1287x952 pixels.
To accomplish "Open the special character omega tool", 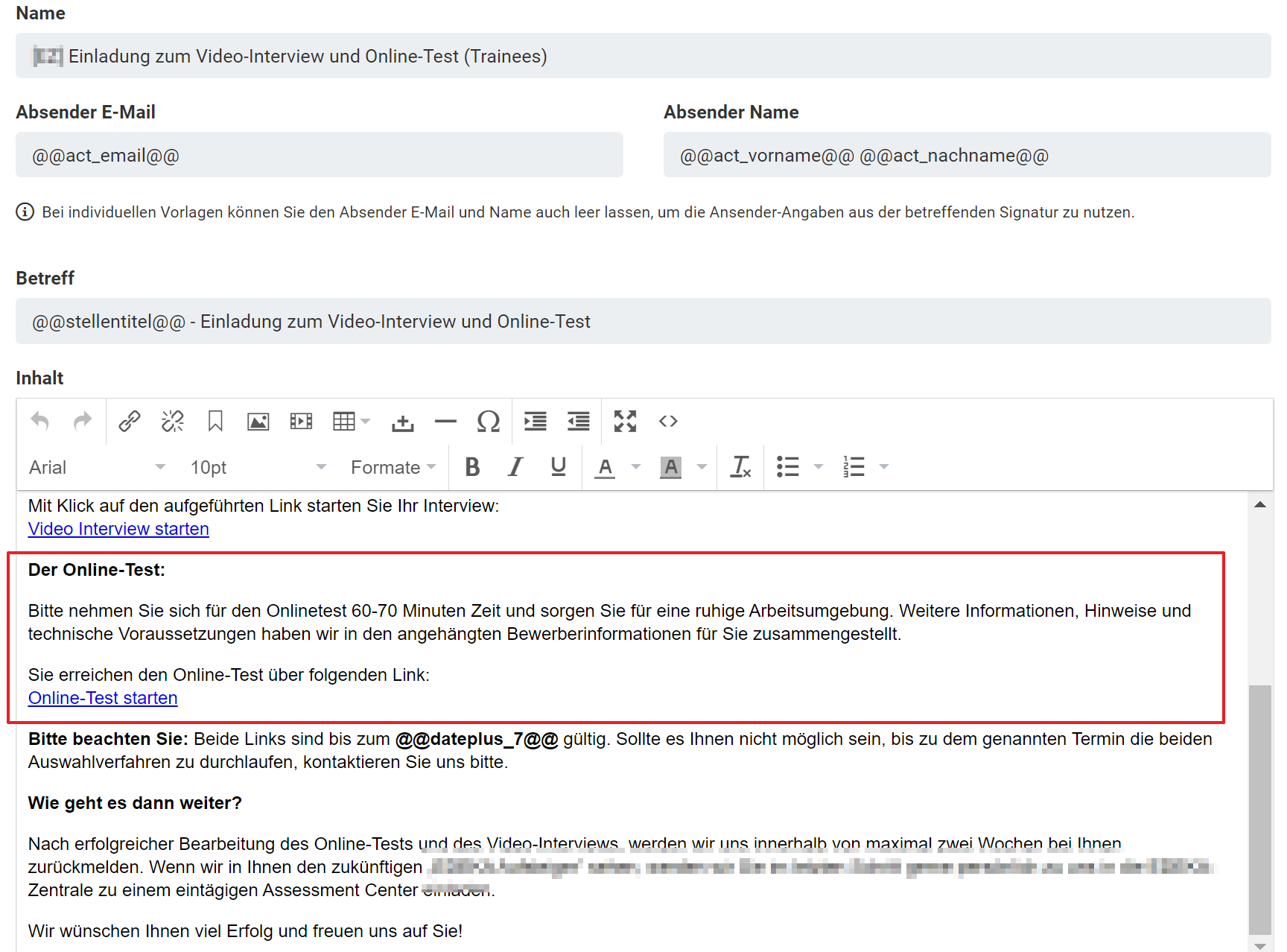I will pyautogui.click(x=489, y=422).
